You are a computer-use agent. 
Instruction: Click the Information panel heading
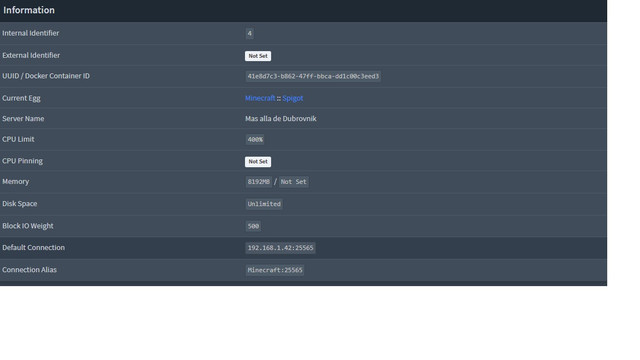29,10
